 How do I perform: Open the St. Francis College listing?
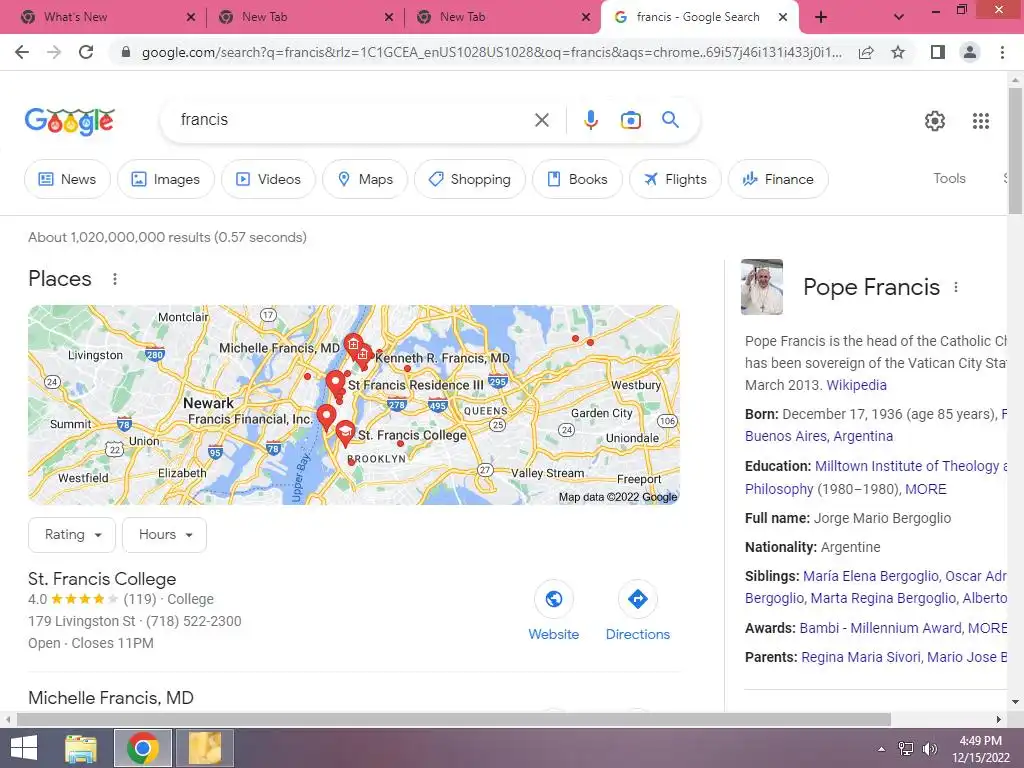102,579
